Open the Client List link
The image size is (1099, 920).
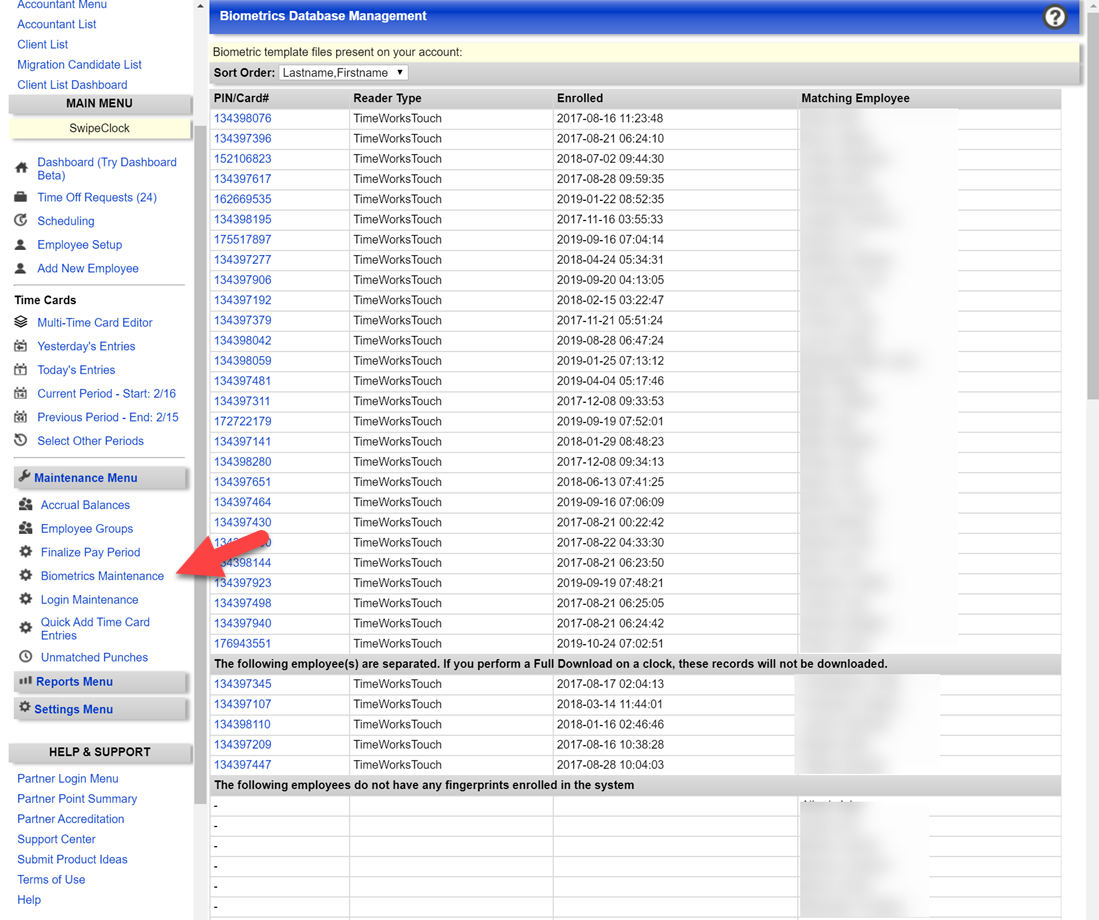(x=42, y=44)
